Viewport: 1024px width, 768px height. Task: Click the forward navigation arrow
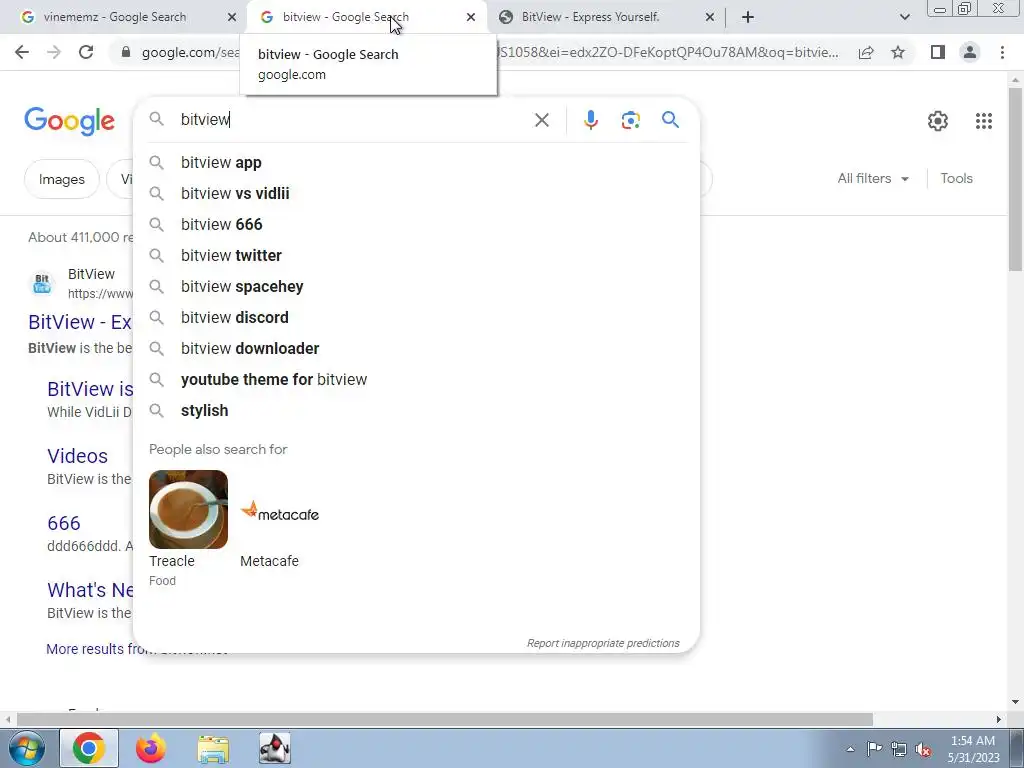(54, 52)
